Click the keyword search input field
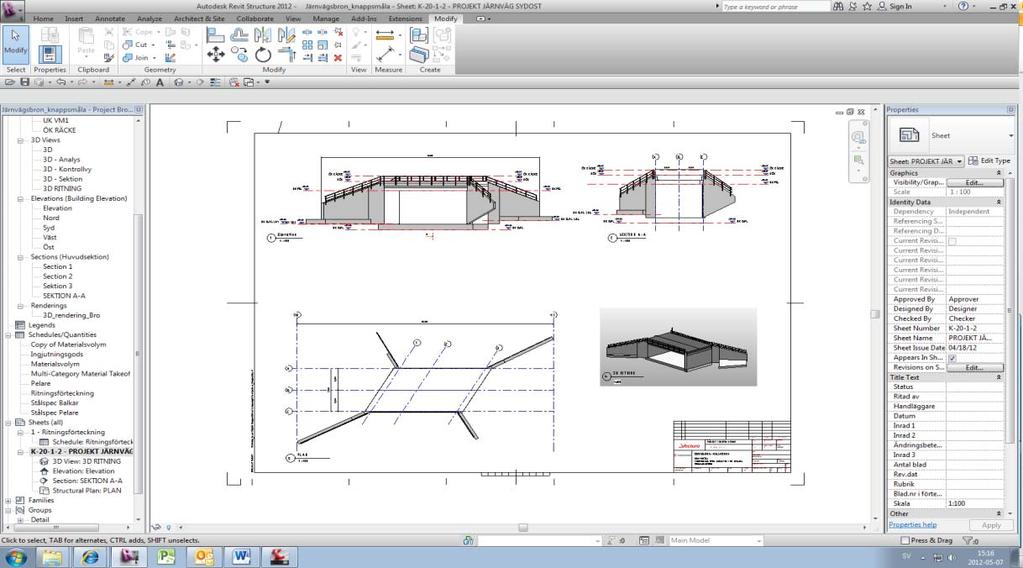 (x=775, y=7)
